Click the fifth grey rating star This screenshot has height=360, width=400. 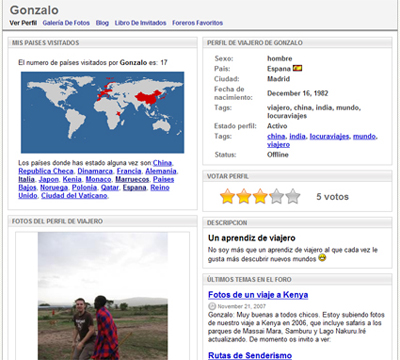click(293, 196)
